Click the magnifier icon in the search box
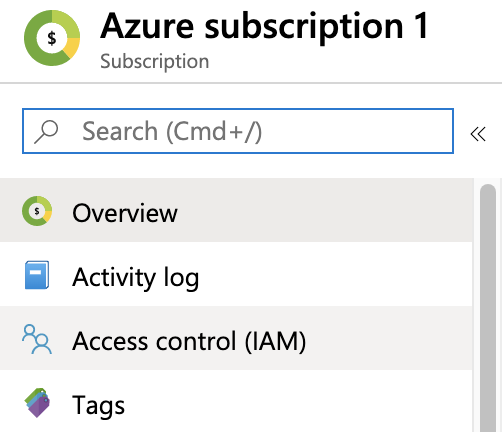 tap(46, 132)
